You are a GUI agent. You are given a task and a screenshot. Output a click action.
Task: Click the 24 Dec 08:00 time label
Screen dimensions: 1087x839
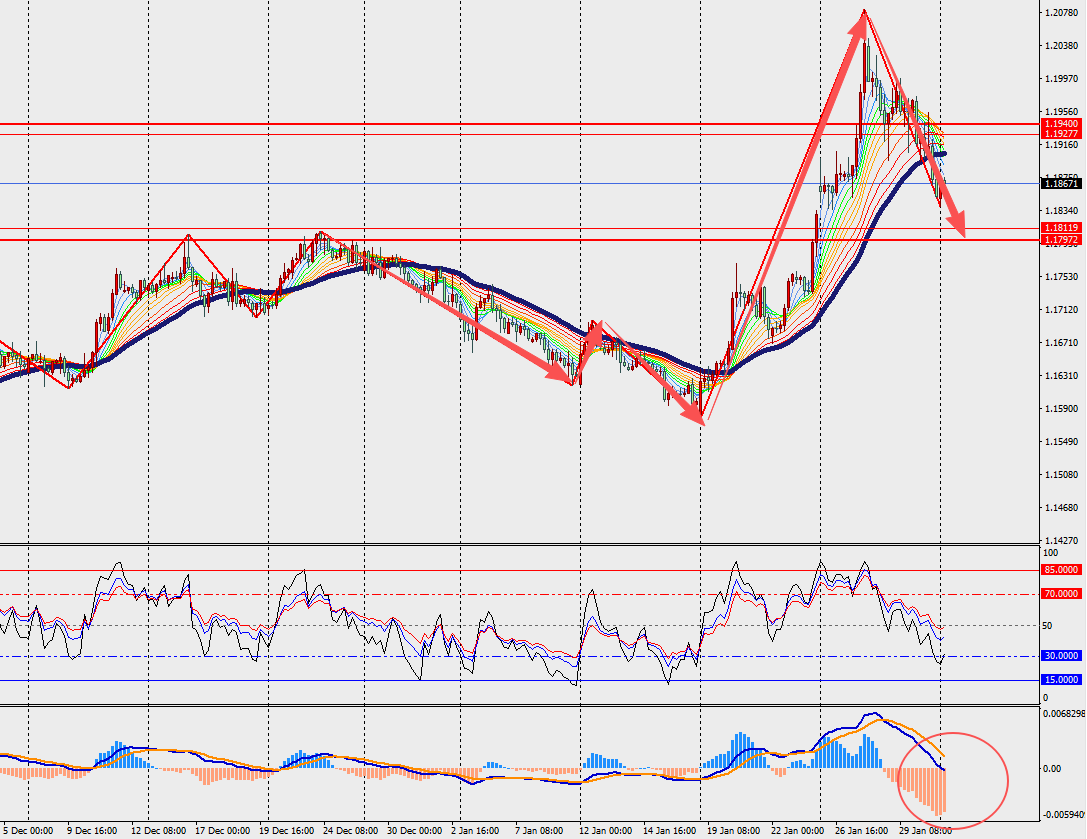(x=351, y=831)
